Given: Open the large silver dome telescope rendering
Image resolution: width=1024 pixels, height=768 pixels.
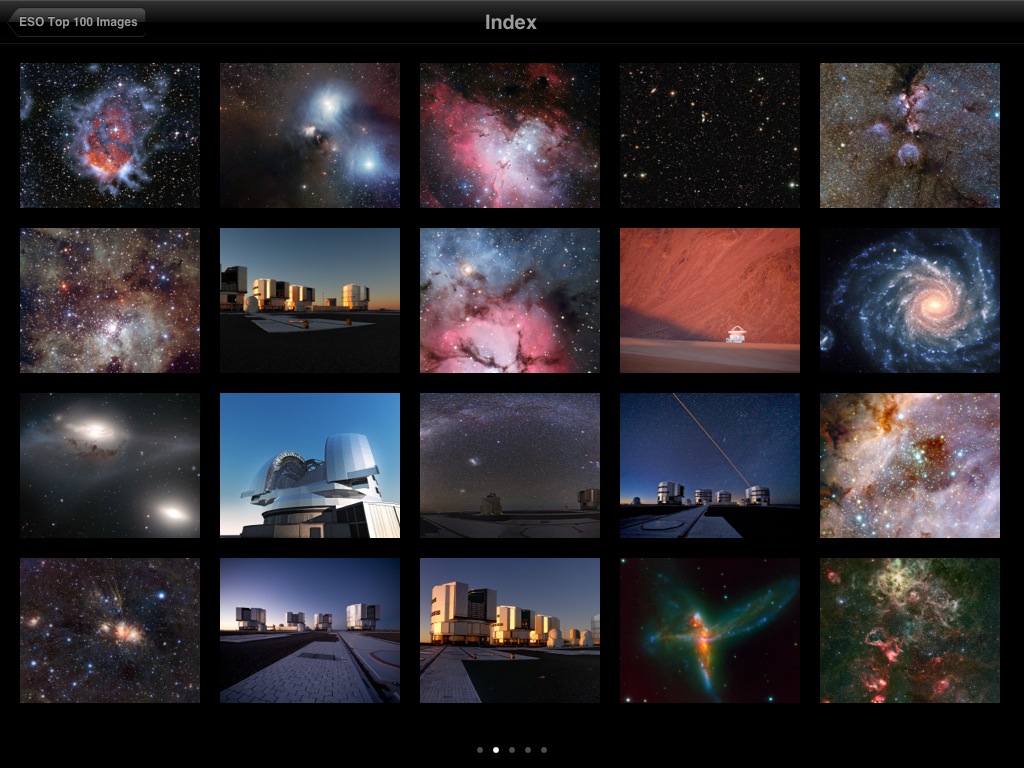Looking at the screenshot, I should click(309, 465).
